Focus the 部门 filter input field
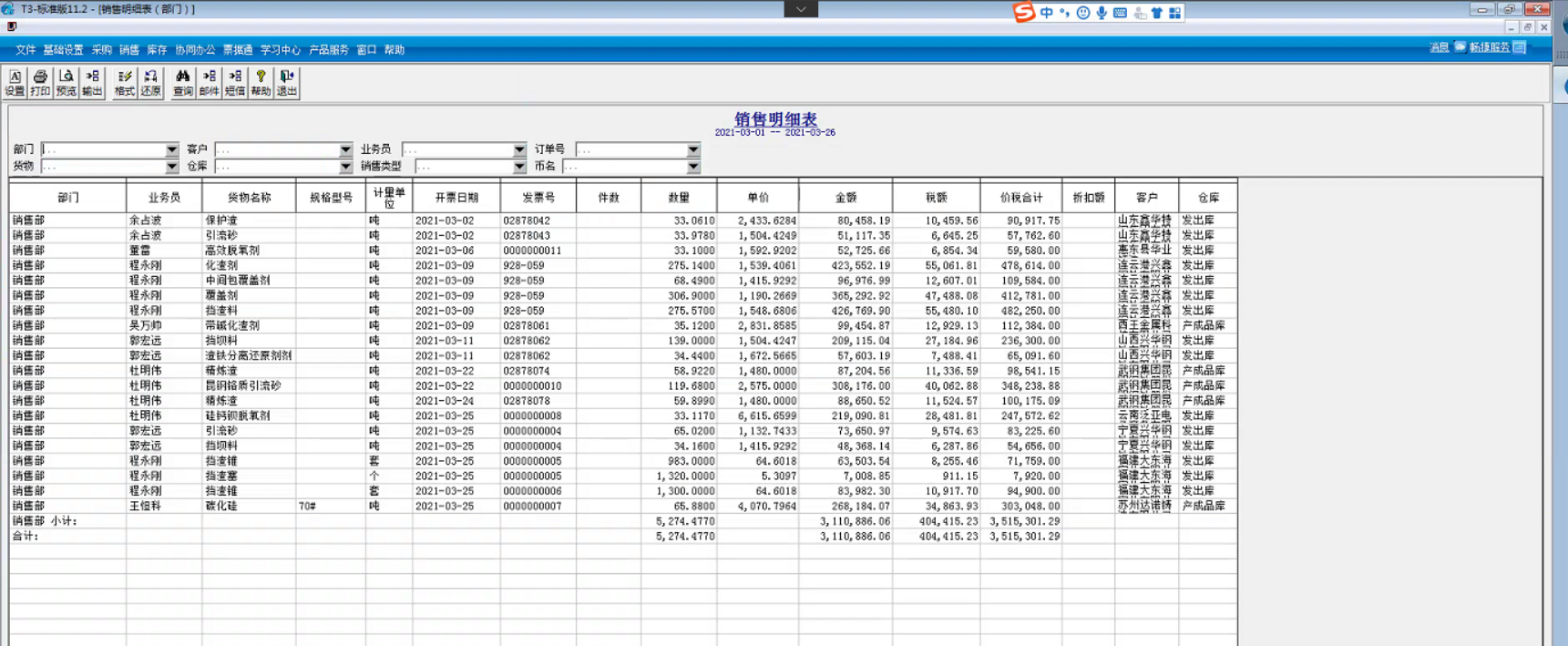The height and width of the screenshot is (646, 1568). click(103, 149)
